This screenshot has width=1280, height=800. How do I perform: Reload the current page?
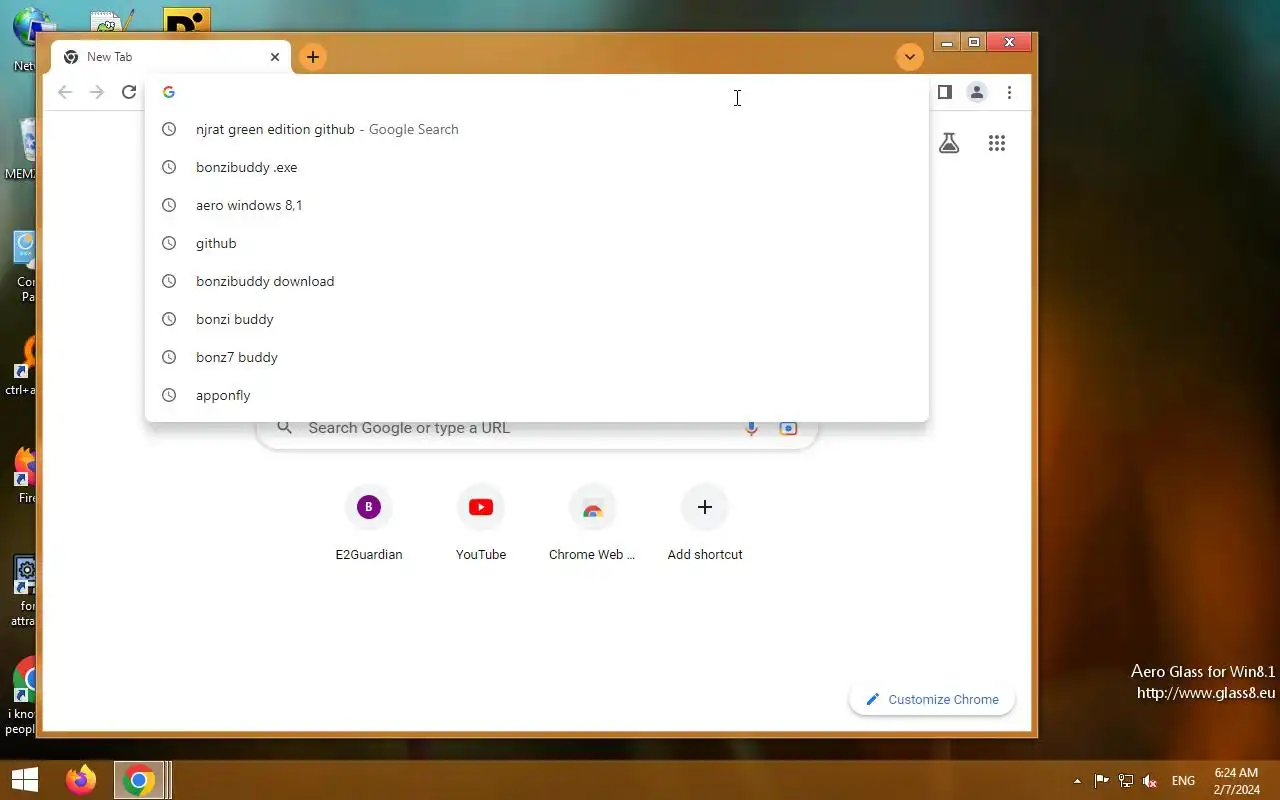click(x=129, y=92)
